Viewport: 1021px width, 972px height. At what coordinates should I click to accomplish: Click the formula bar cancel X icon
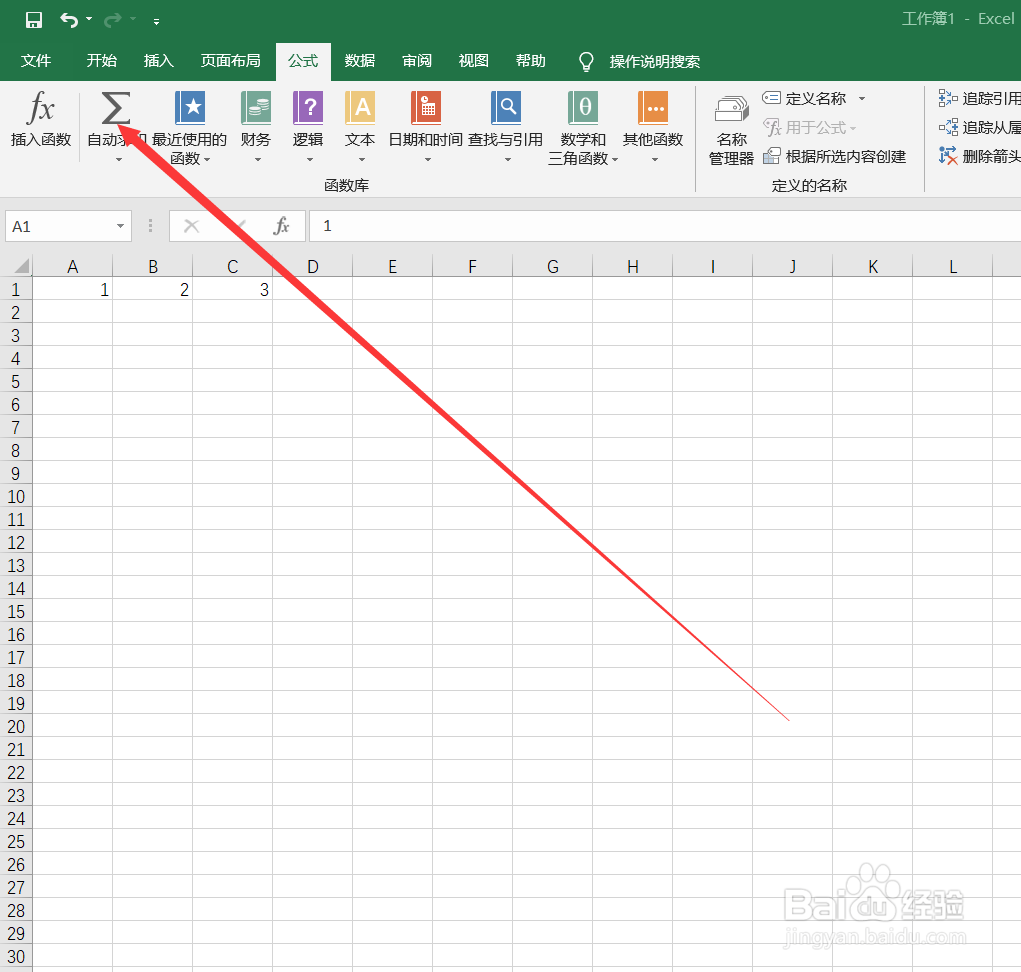click(191, 226)
